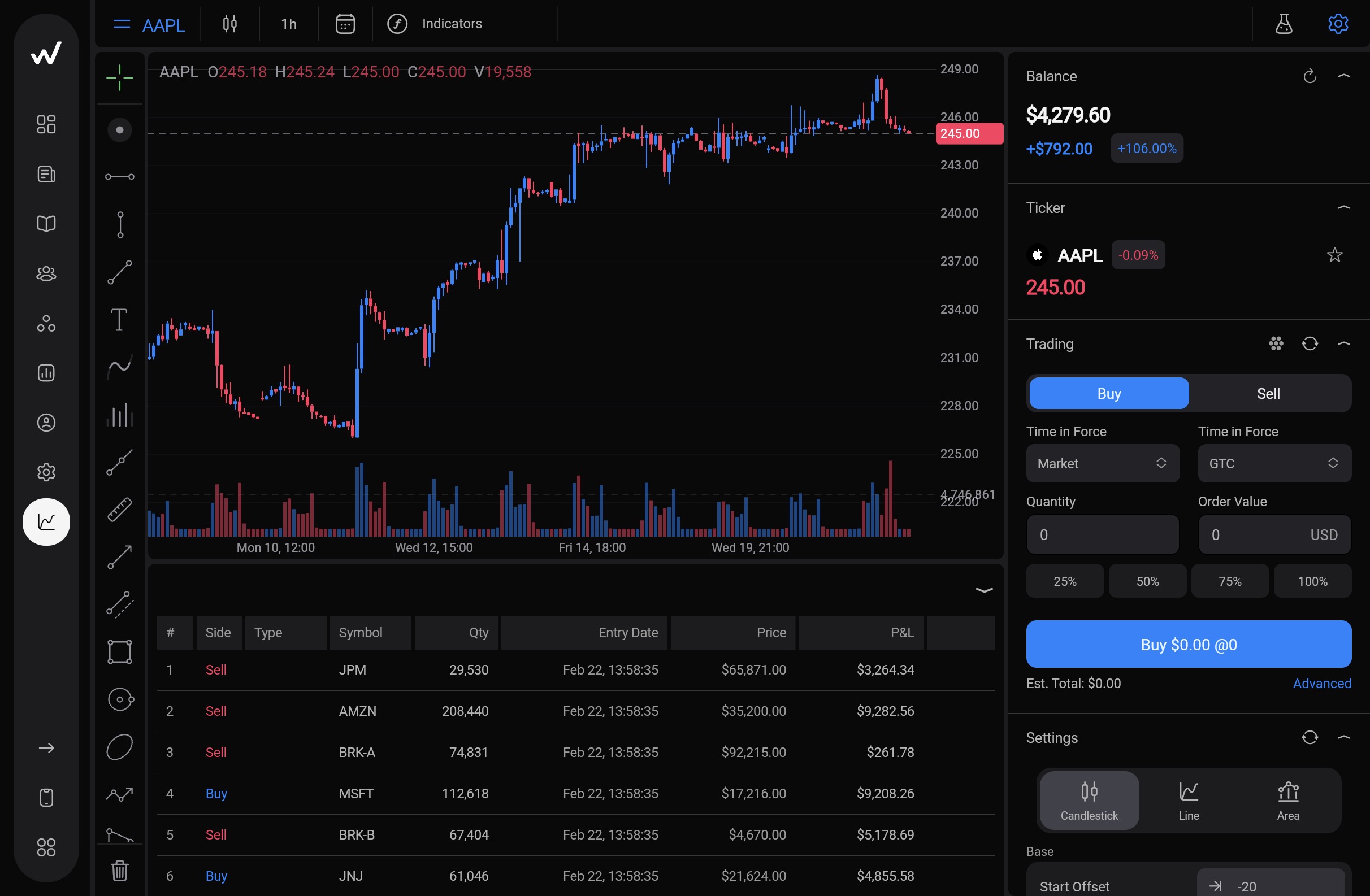Select the vertical line drawing tool
Viewport: 1370px width, 896px height.
coord(120,224)
